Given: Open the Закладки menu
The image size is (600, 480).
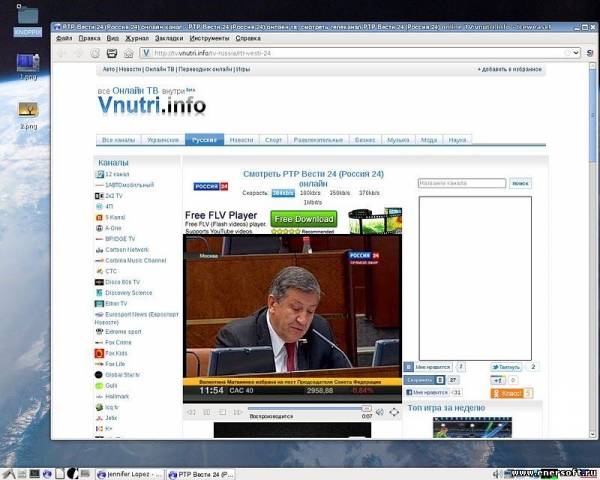Looking at the screenshot, I should tap(169, 38).
